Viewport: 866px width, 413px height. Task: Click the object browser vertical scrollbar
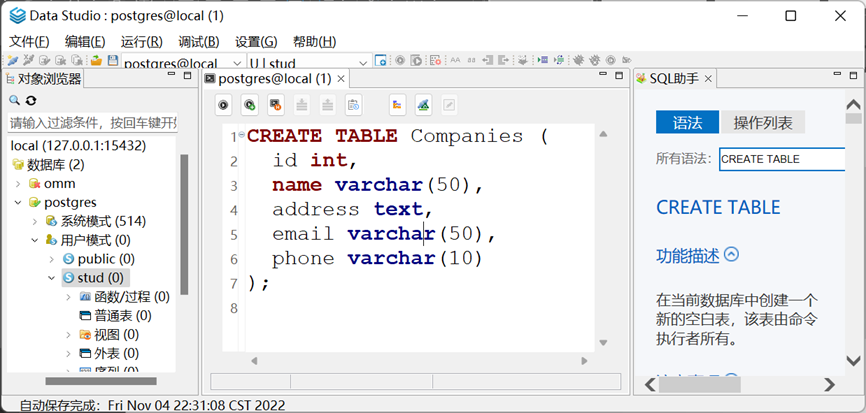[x=184, y=224]
